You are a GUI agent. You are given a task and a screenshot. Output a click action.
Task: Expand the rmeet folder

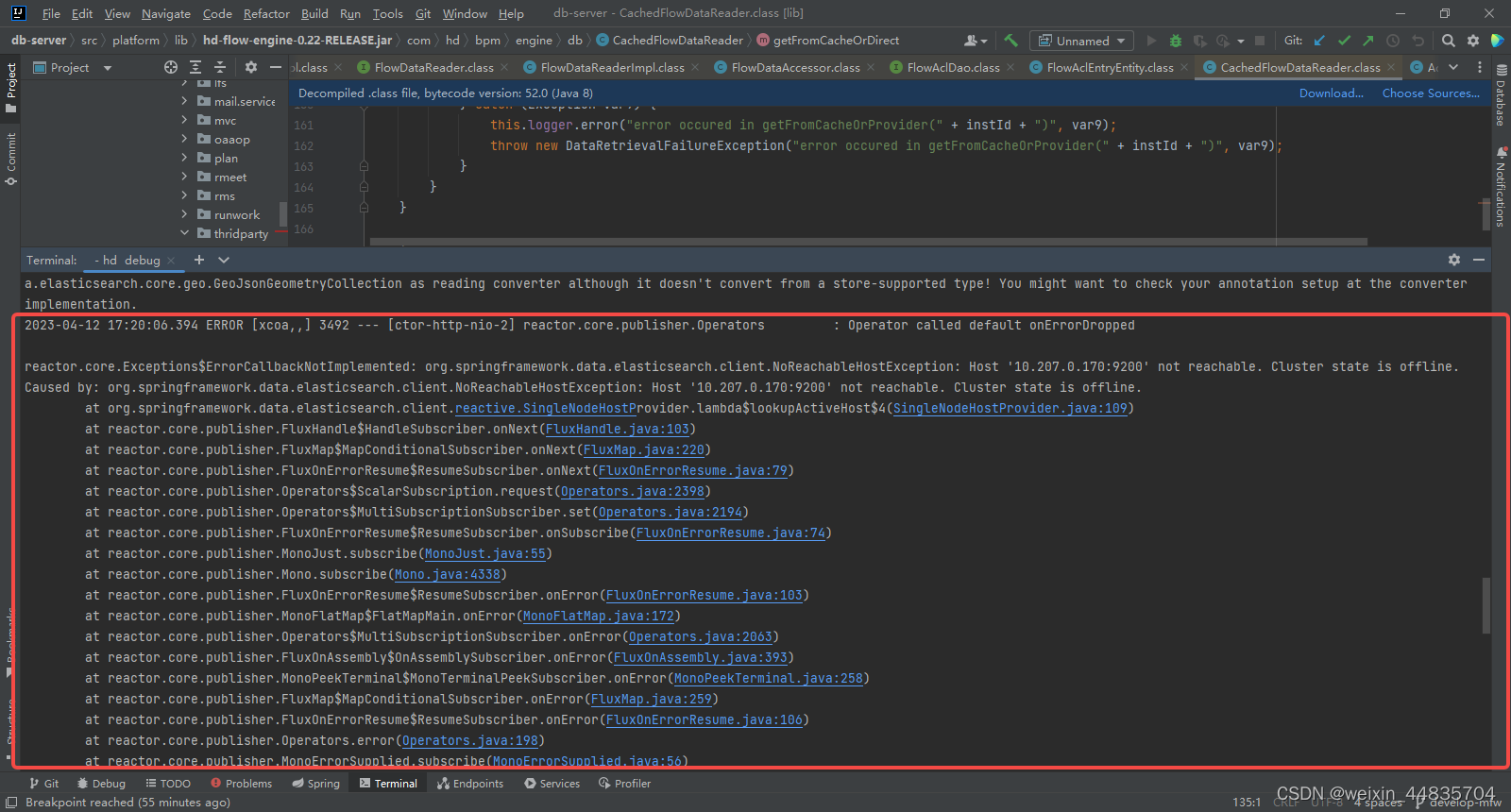pyautogui.click(x=184, y=177)
